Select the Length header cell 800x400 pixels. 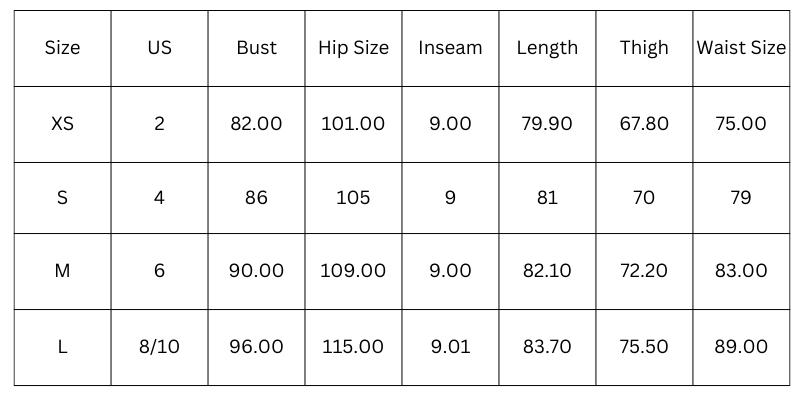[547, 48]
